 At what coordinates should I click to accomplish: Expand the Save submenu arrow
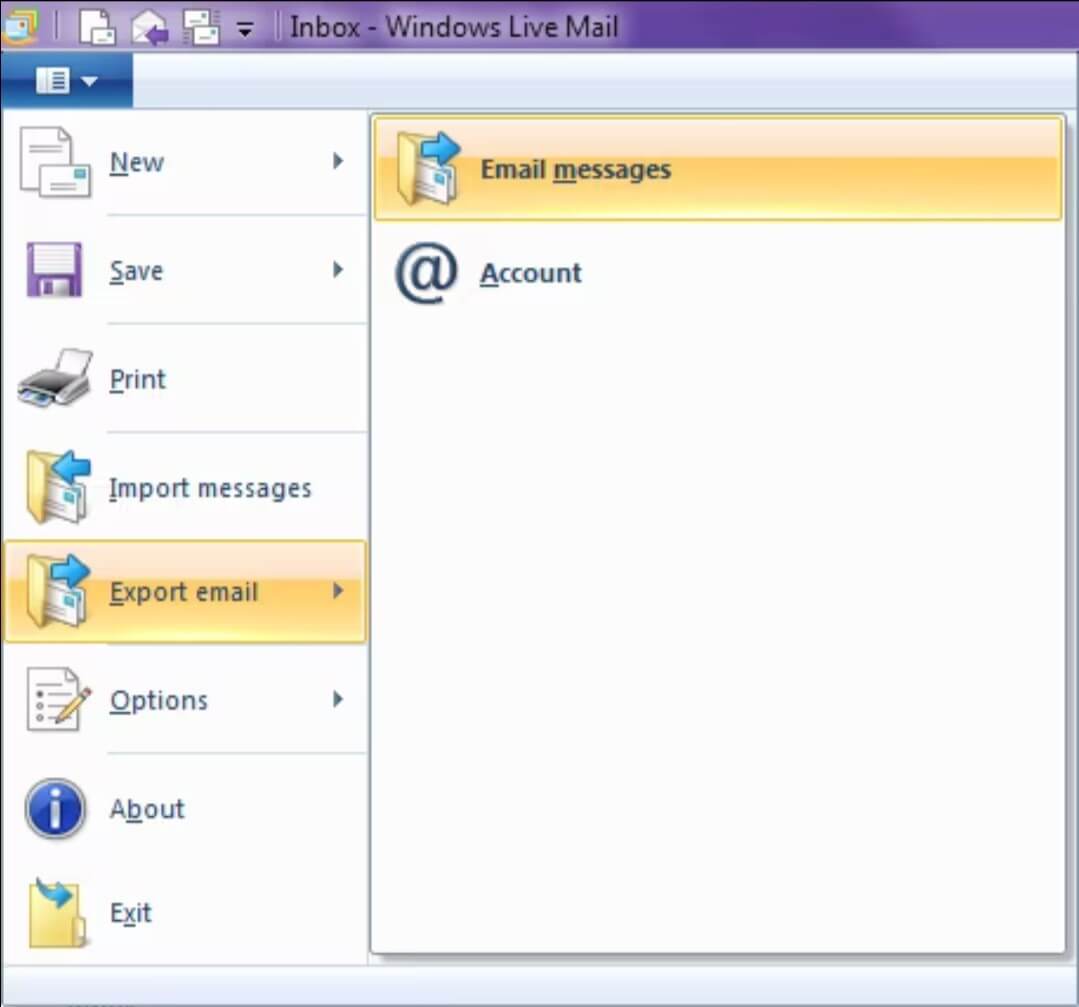point(338,269)
